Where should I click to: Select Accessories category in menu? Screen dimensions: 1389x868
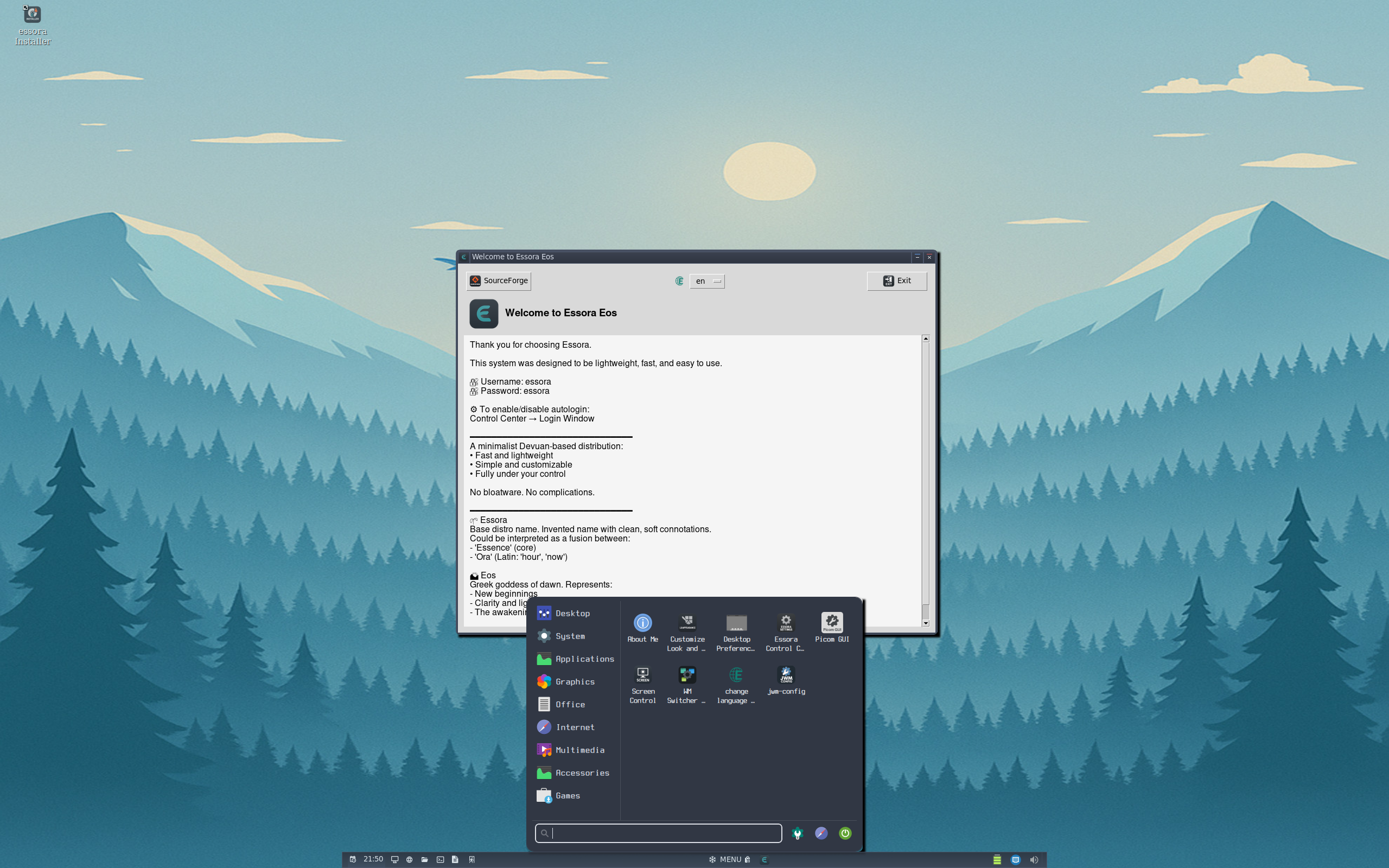[574, 773]
